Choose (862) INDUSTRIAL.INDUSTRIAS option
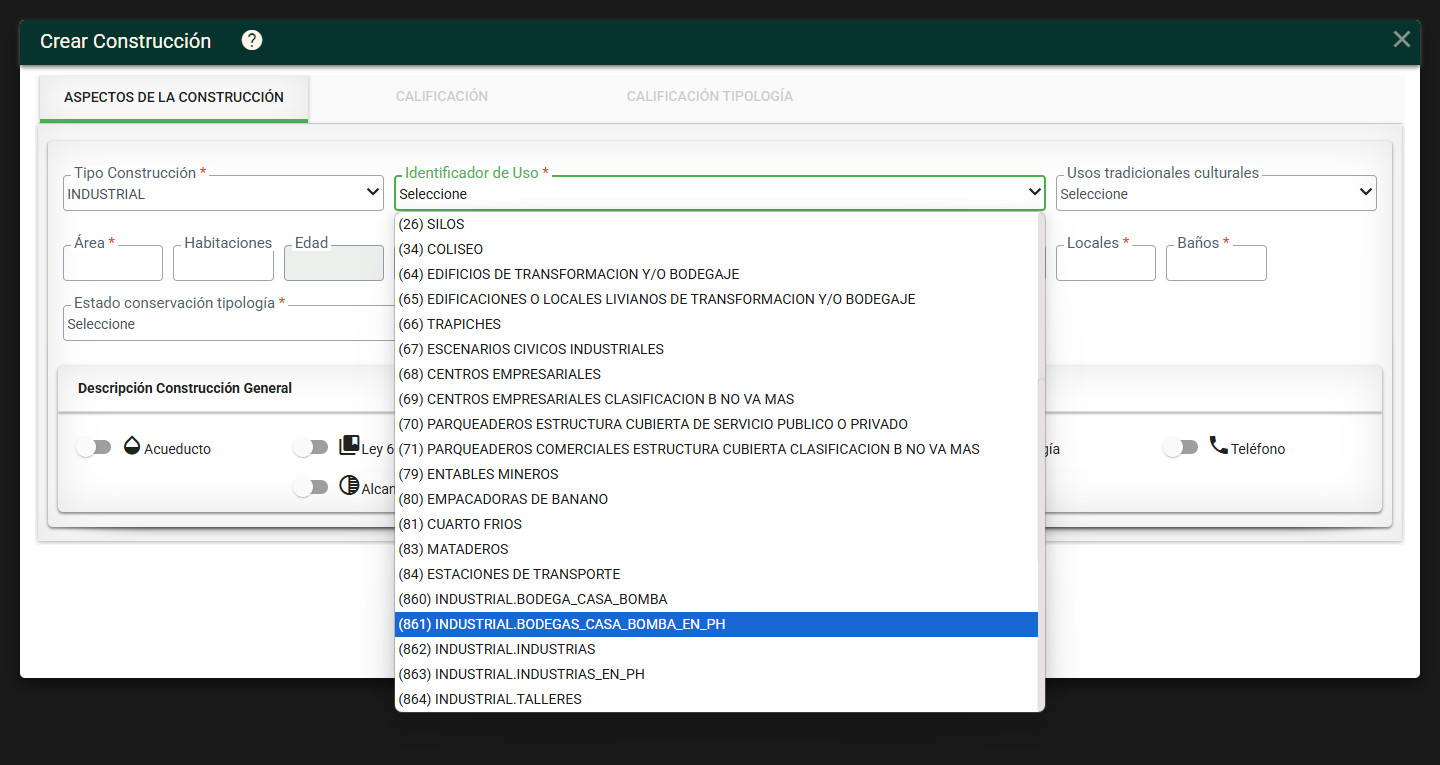 [x=717, y=649]
